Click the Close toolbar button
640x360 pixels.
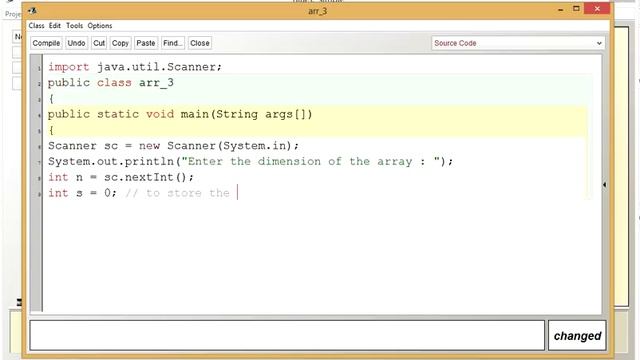(200, 43)
